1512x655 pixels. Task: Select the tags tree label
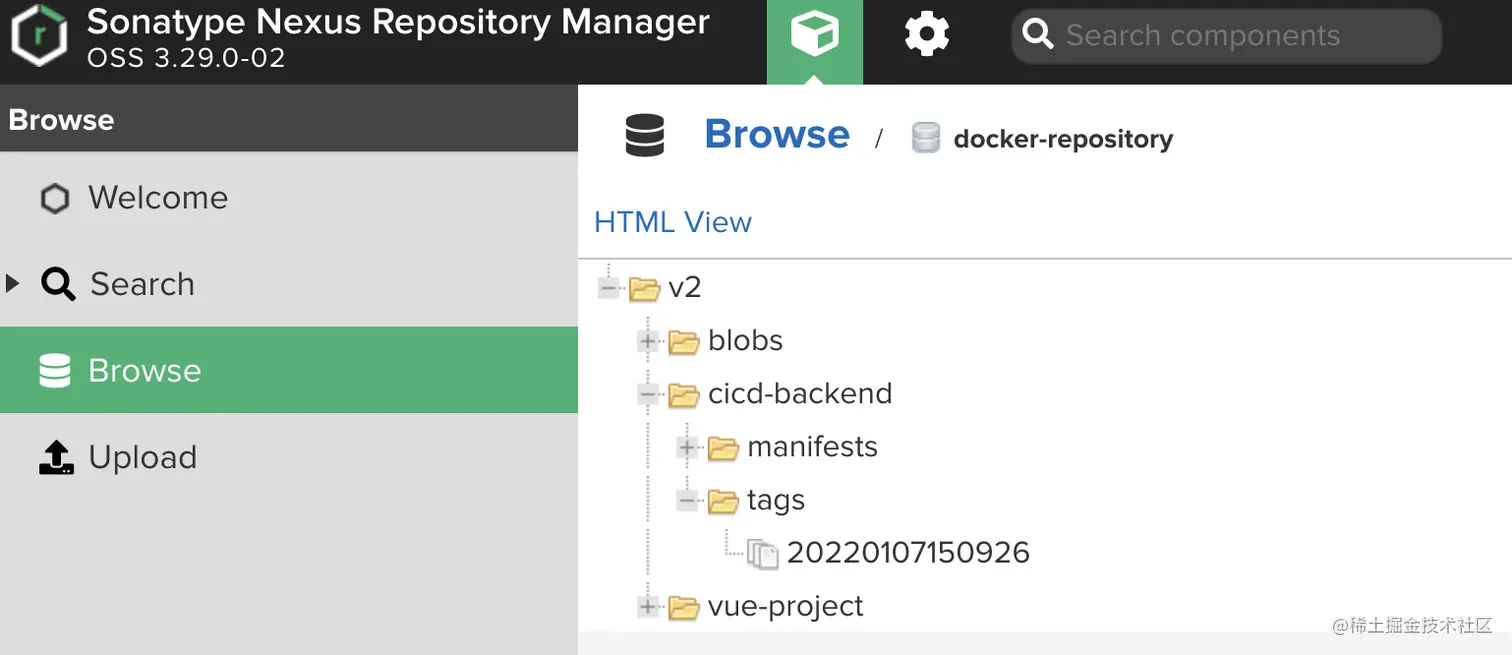[776, 500]
